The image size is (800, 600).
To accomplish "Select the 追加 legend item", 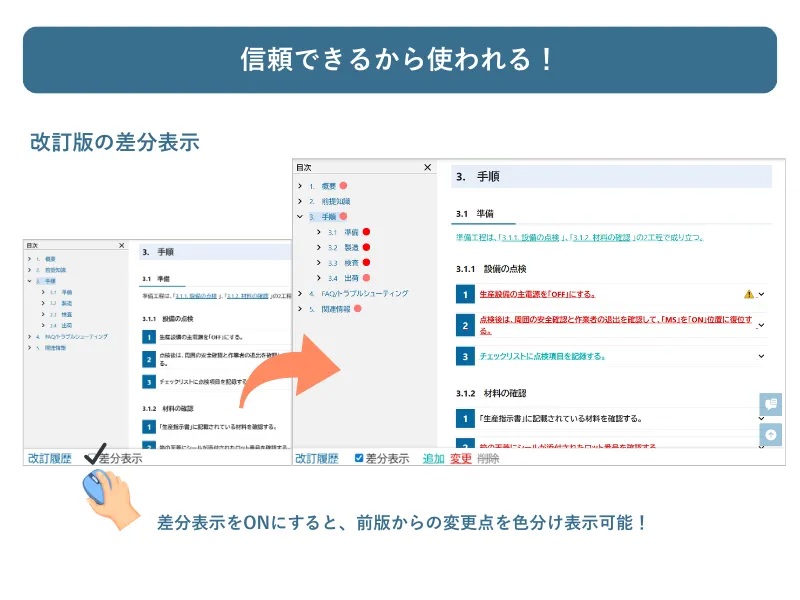I will 436,458.
